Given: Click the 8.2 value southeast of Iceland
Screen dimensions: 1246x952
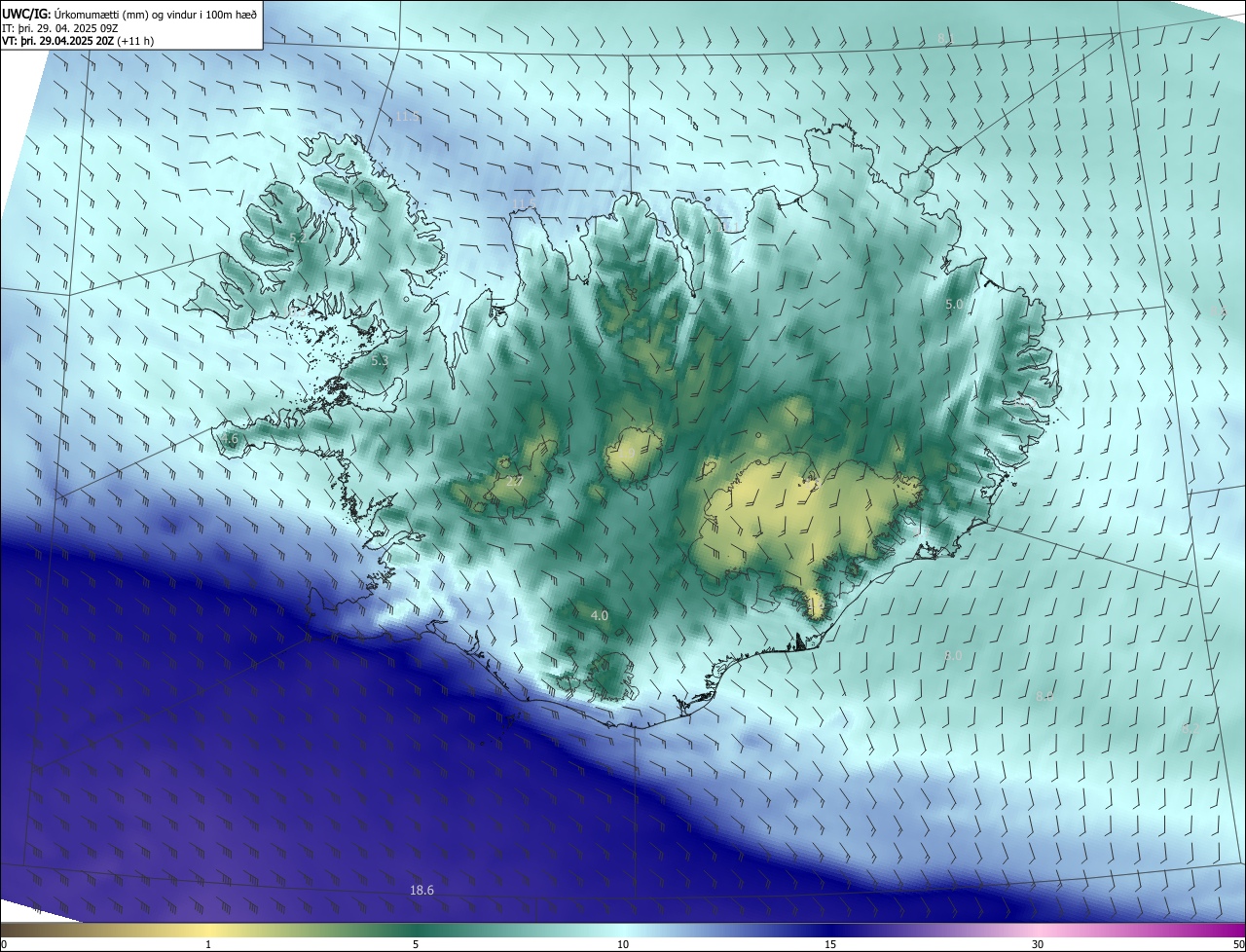Looking at the screenshot, I should point(1190,728).
